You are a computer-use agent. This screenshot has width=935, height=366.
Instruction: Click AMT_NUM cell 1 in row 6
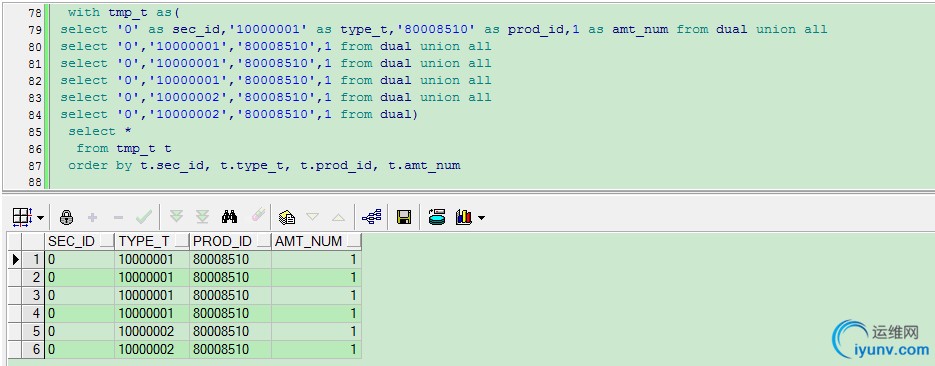coord(316,349)
